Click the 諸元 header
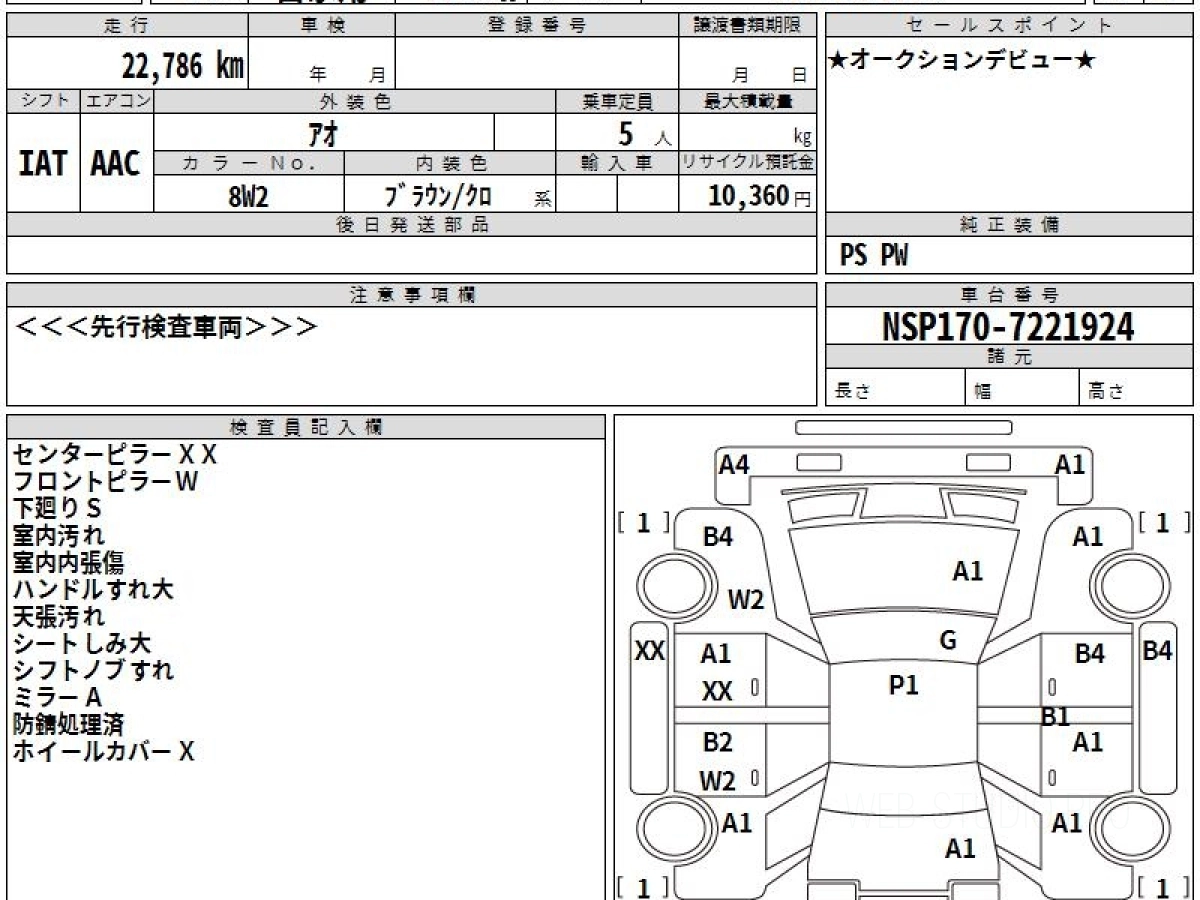The width and height of the screenshot is (1200, 900). (x=1009, y=357)
